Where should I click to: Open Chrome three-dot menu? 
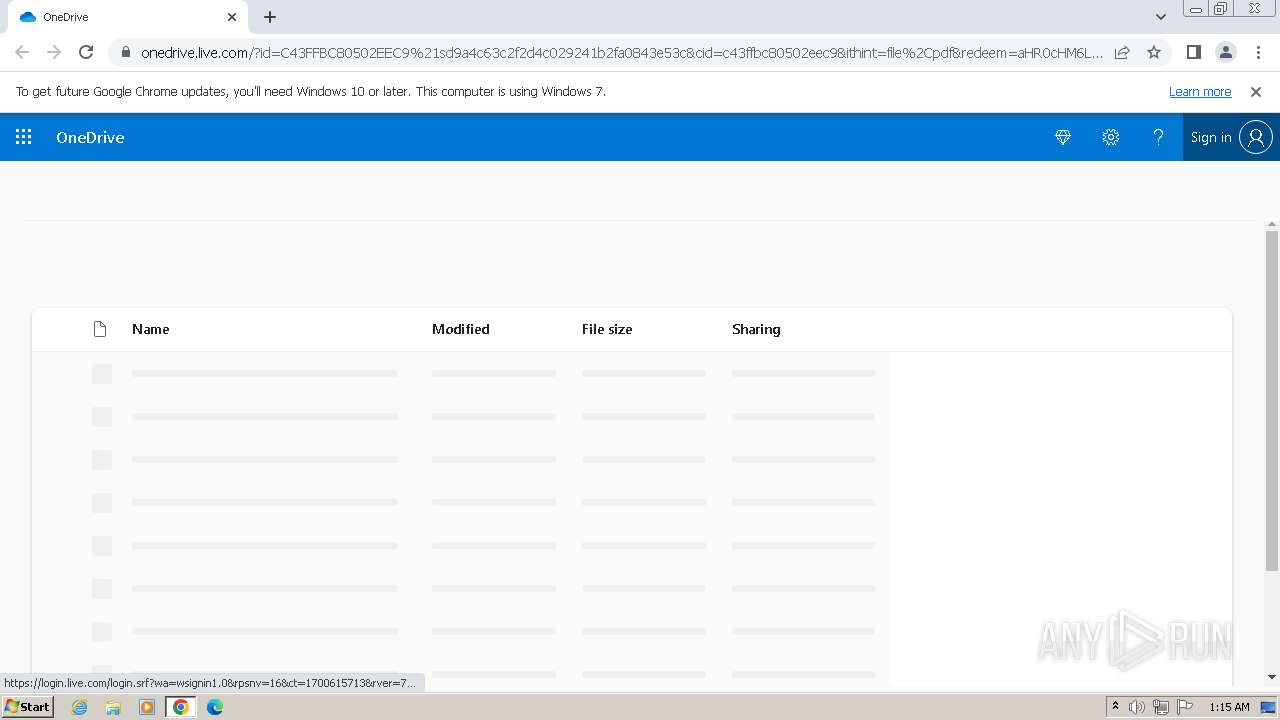coord(1257,52)
